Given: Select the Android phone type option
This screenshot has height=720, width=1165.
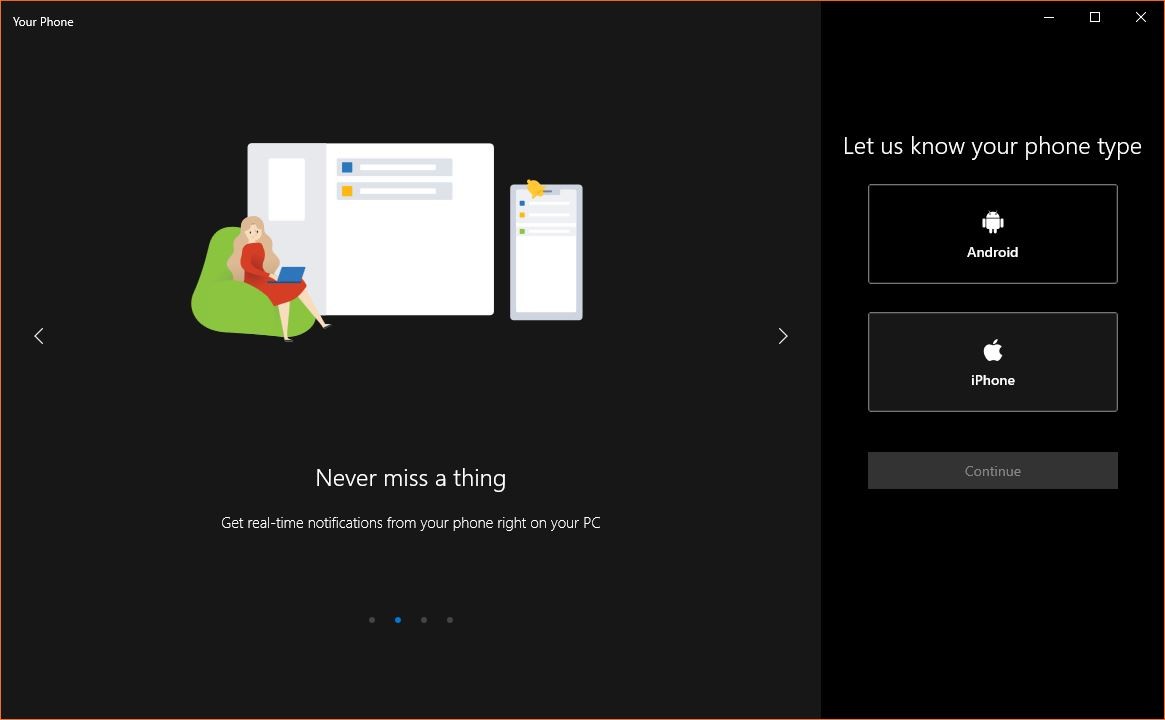Looking at the screenshot, I should (x=993, y=234).
